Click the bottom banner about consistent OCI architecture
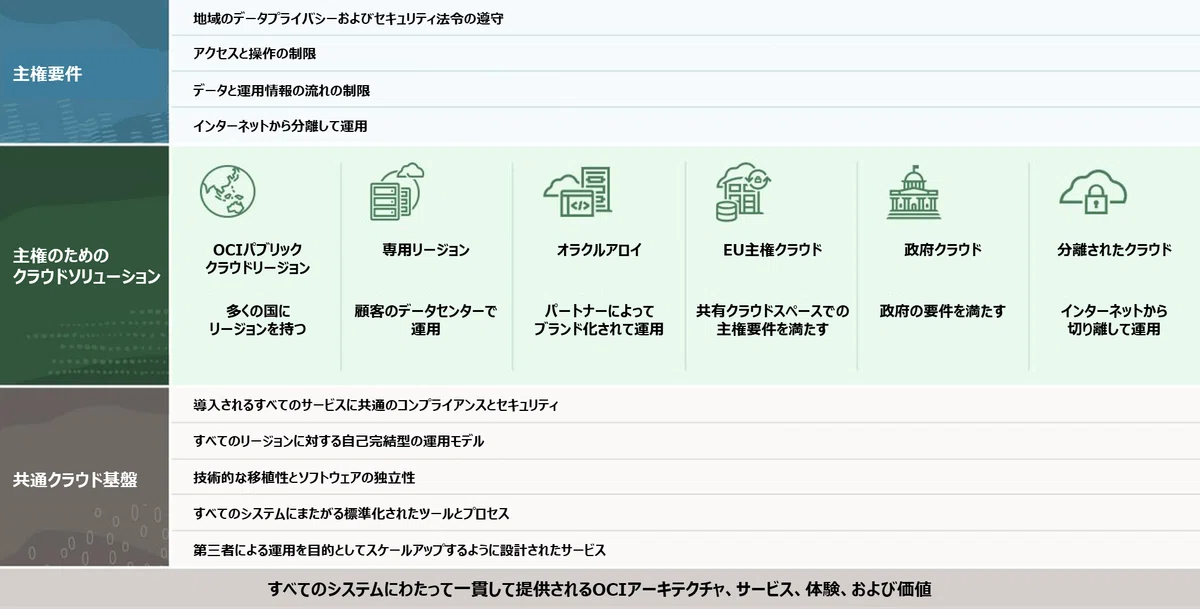 (600, 589)
